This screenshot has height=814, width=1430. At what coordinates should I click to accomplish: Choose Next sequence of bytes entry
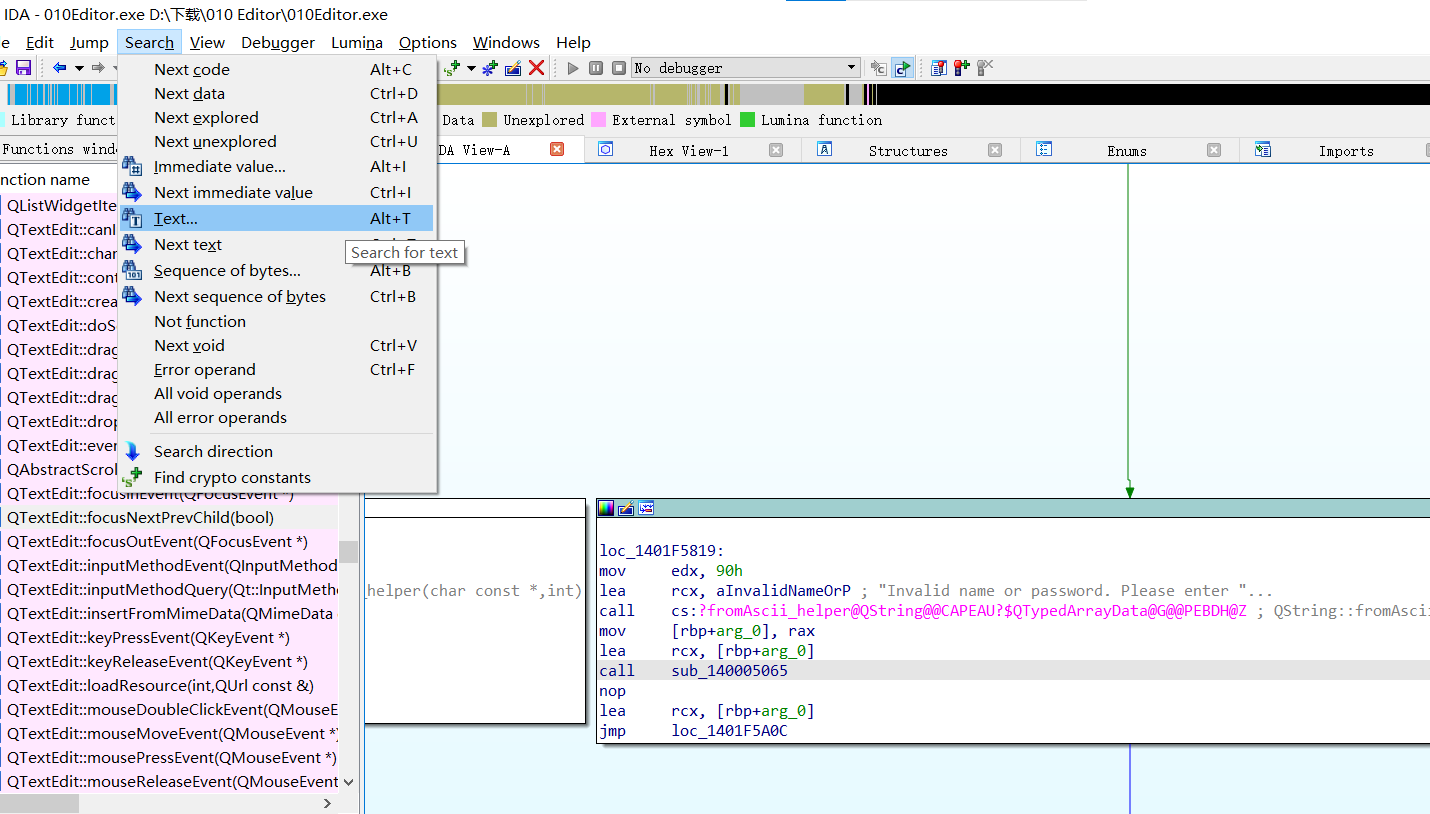point(277,296)
